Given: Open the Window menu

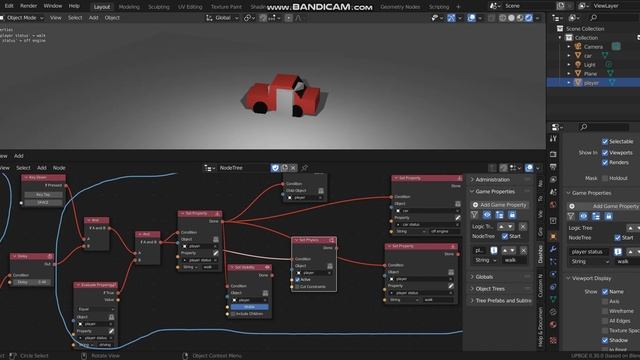Looking at the screenshot, I should click(x=53, y=6).
